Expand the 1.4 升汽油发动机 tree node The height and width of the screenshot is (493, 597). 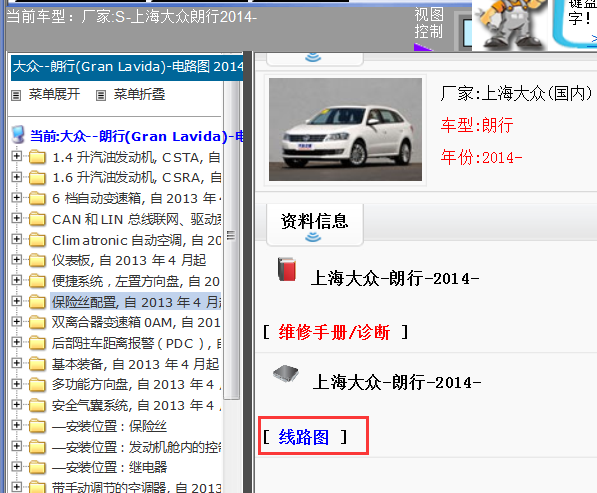pos(16,156)
